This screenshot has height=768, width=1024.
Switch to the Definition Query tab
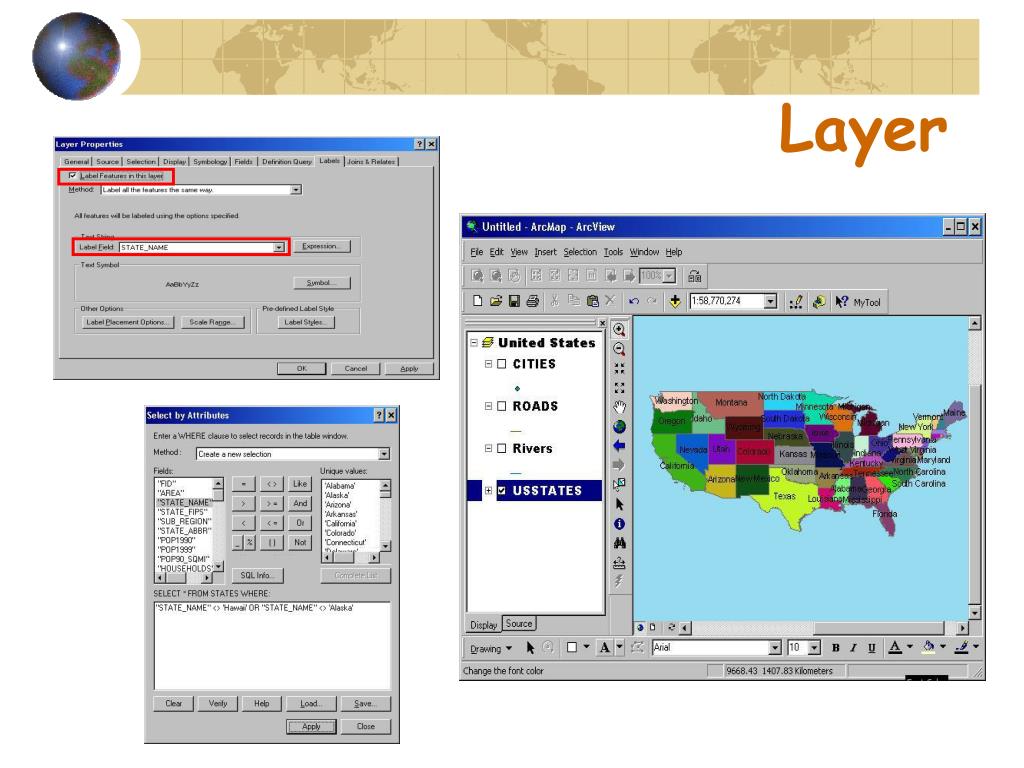(x=287, y=161)
